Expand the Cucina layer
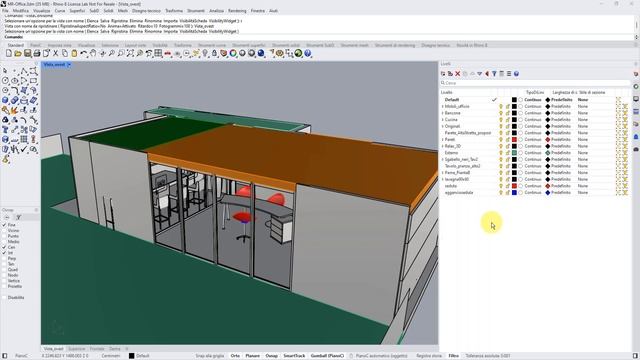The image size is (640, 360). tap(443, 120)
